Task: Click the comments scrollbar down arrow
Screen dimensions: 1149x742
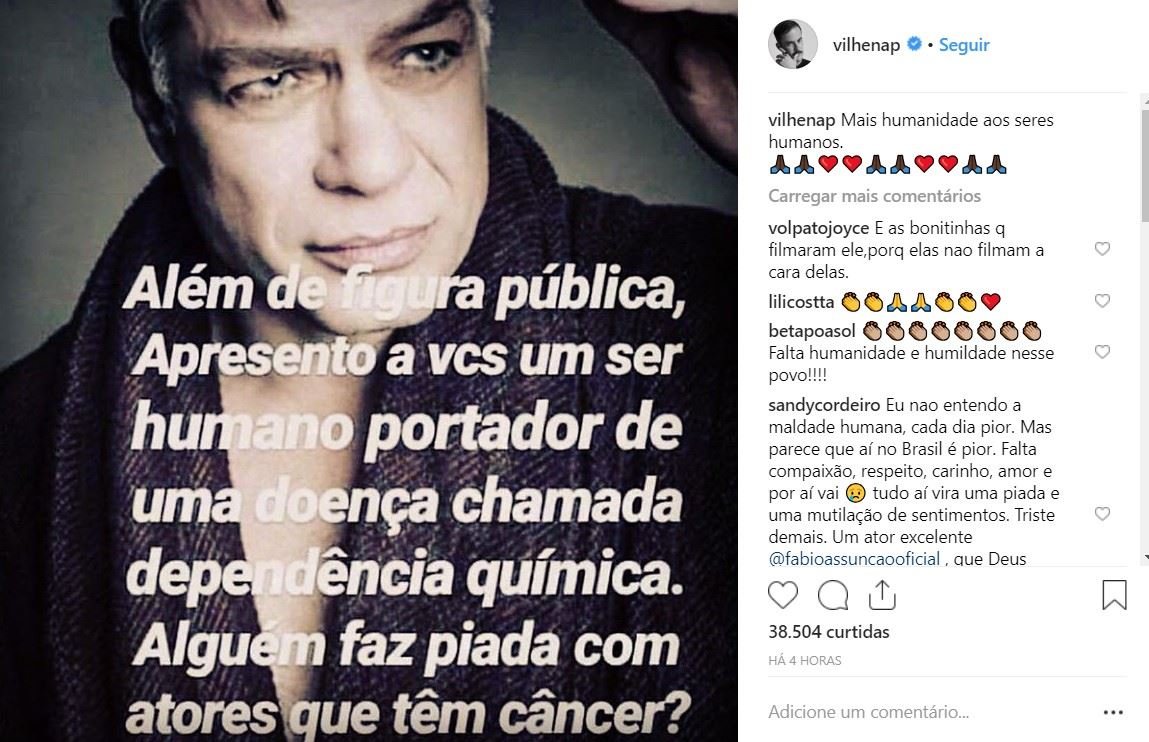Action: [x=1145, y=559]
